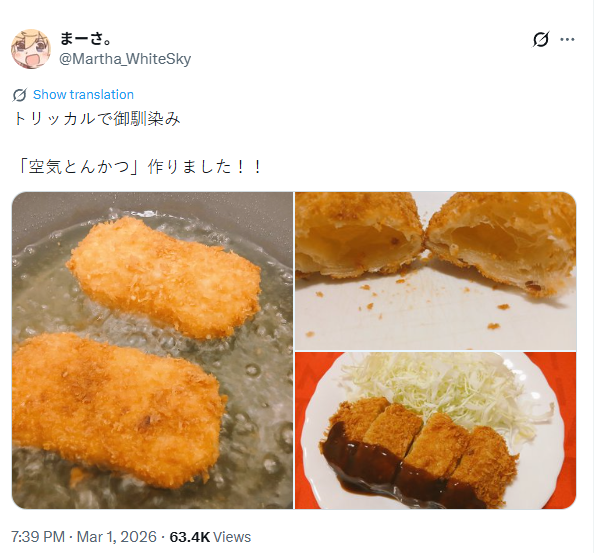Click the Grok icon beside Show translation
The image size is (594, 553).
tap(19, 95)
